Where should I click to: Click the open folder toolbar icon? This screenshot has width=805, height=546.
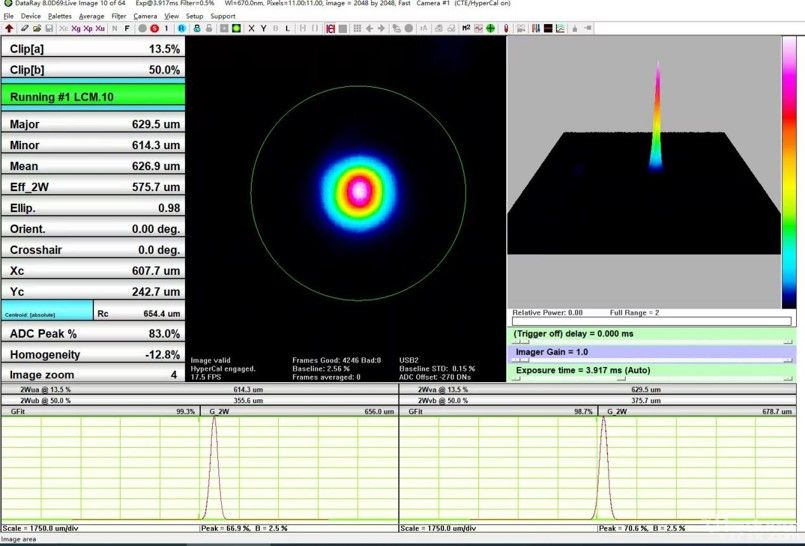pyautogui.click(x=36, y=28)
